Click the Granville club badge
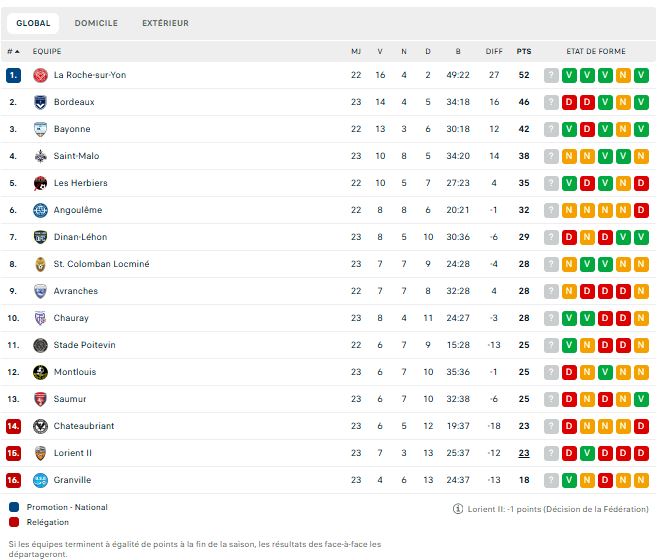Screen dimensions: 658x560 coord(40,480)
